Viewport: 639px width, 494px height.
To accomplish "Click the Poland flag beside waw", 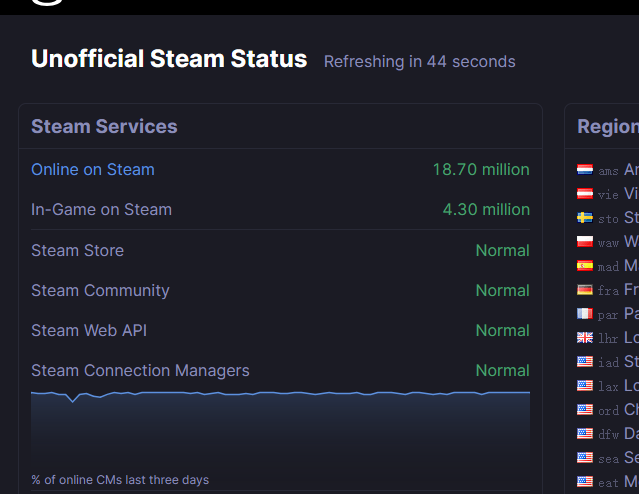I will point(585,242).
